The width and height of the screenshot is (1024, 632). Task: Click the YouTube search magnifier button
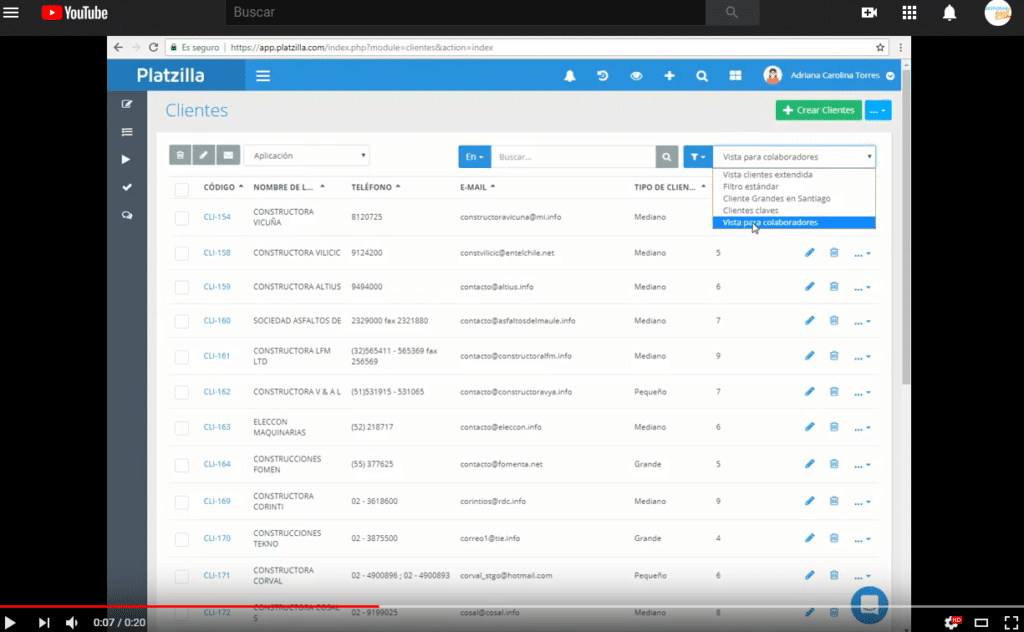click(732, 12)
